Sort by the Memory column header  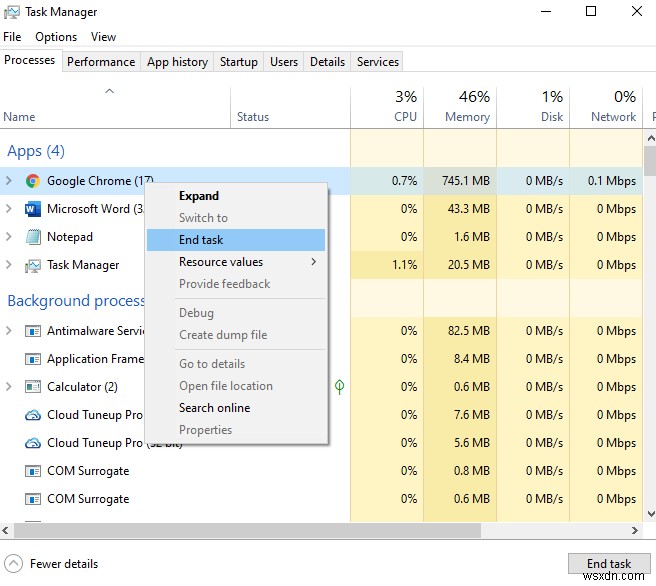point(460,107)
